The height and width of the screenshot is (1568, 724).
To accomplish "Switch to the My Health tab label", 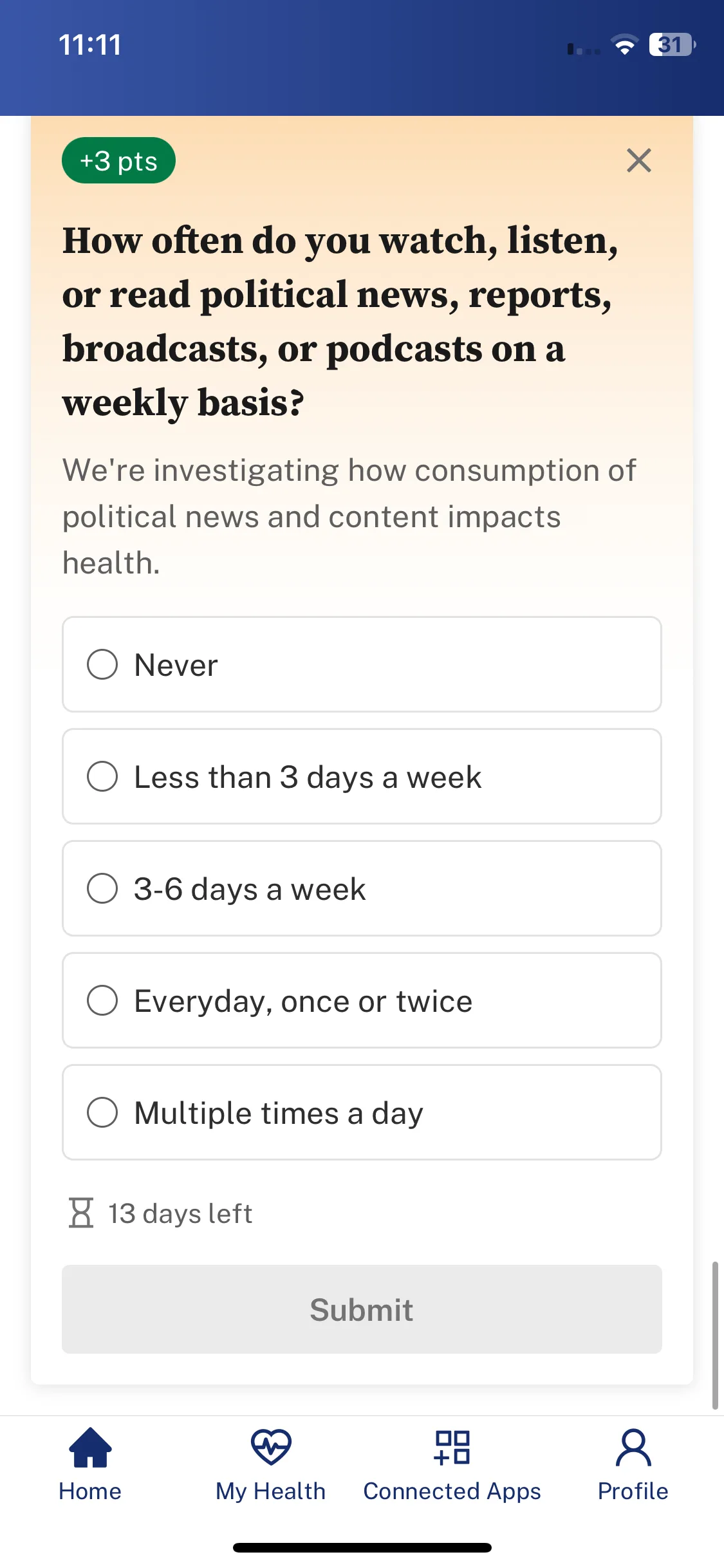I will click(271, 1491).
